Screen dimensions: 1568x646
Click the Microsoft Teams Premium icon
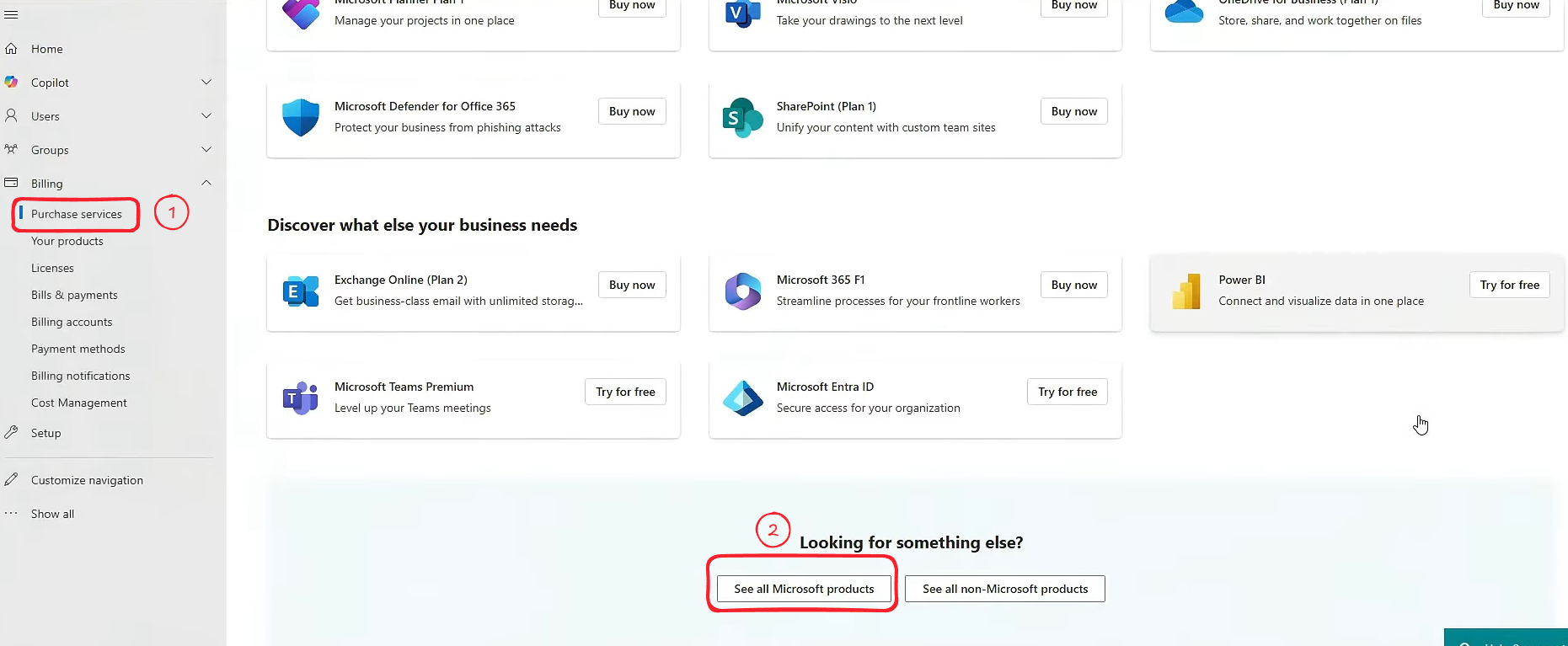[x=301, y=398]
